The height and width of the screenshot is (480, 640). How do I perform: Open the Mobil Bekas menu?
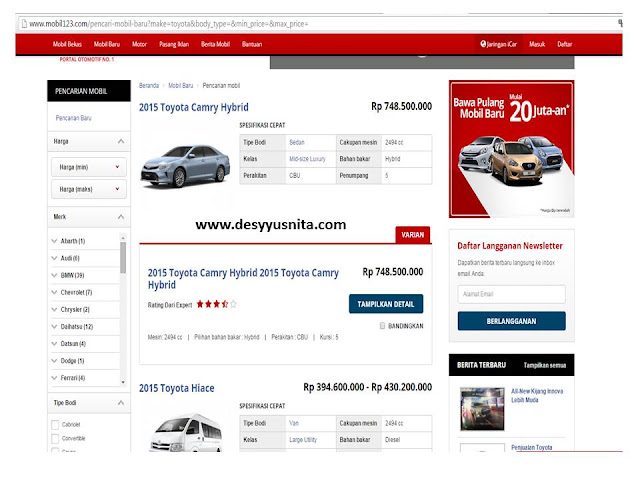pyautogui.click(x=67, y=44)
